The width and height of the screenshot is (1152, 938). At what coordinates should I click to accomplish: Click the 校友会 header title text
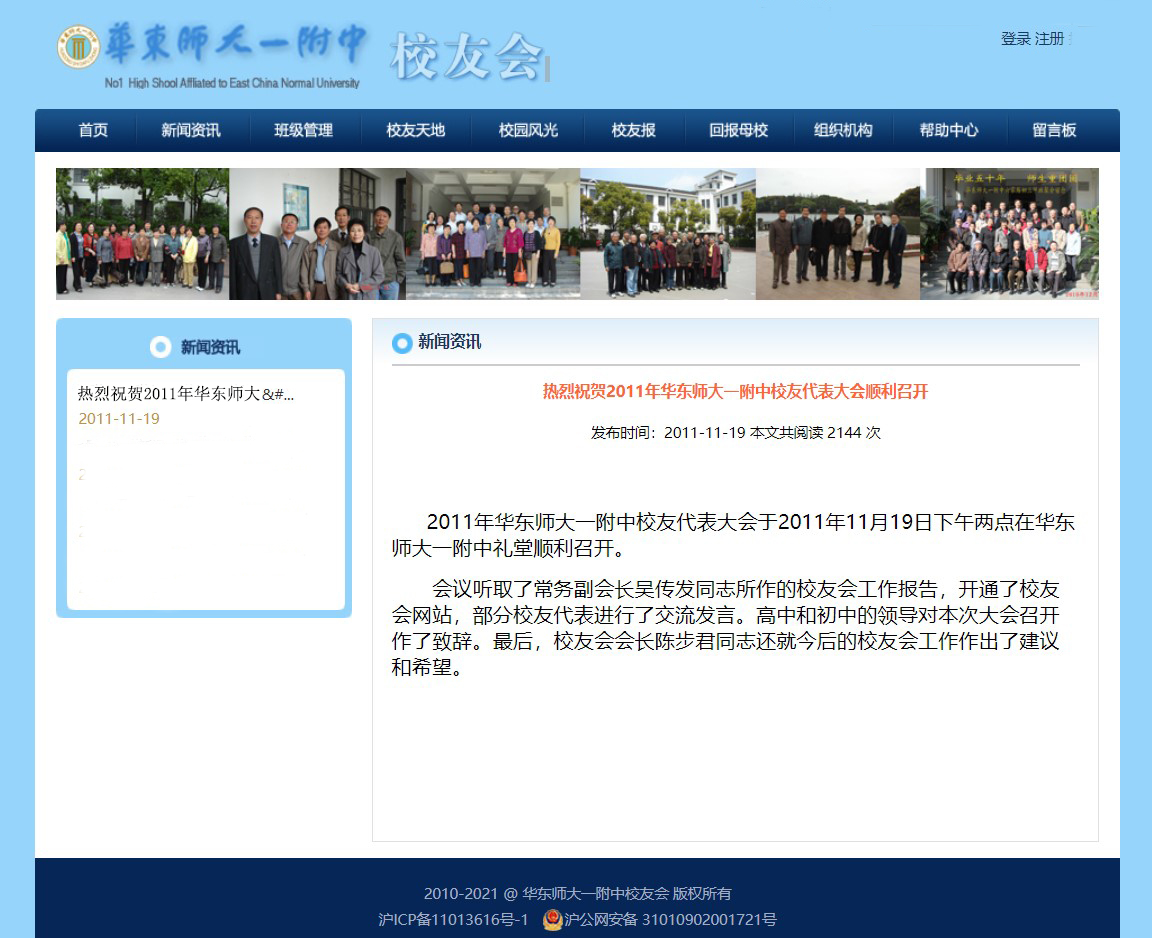(467, 57)
